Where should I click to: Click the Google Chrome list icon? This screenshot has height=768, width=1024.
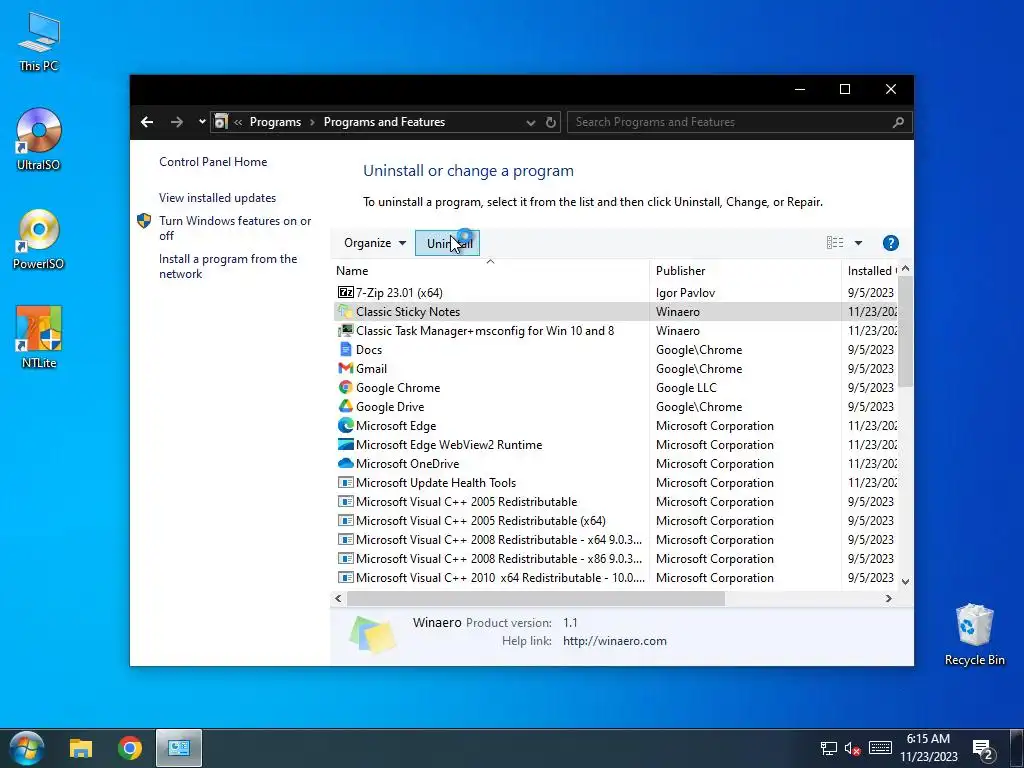pyautogui.click(x=345, y=387)
